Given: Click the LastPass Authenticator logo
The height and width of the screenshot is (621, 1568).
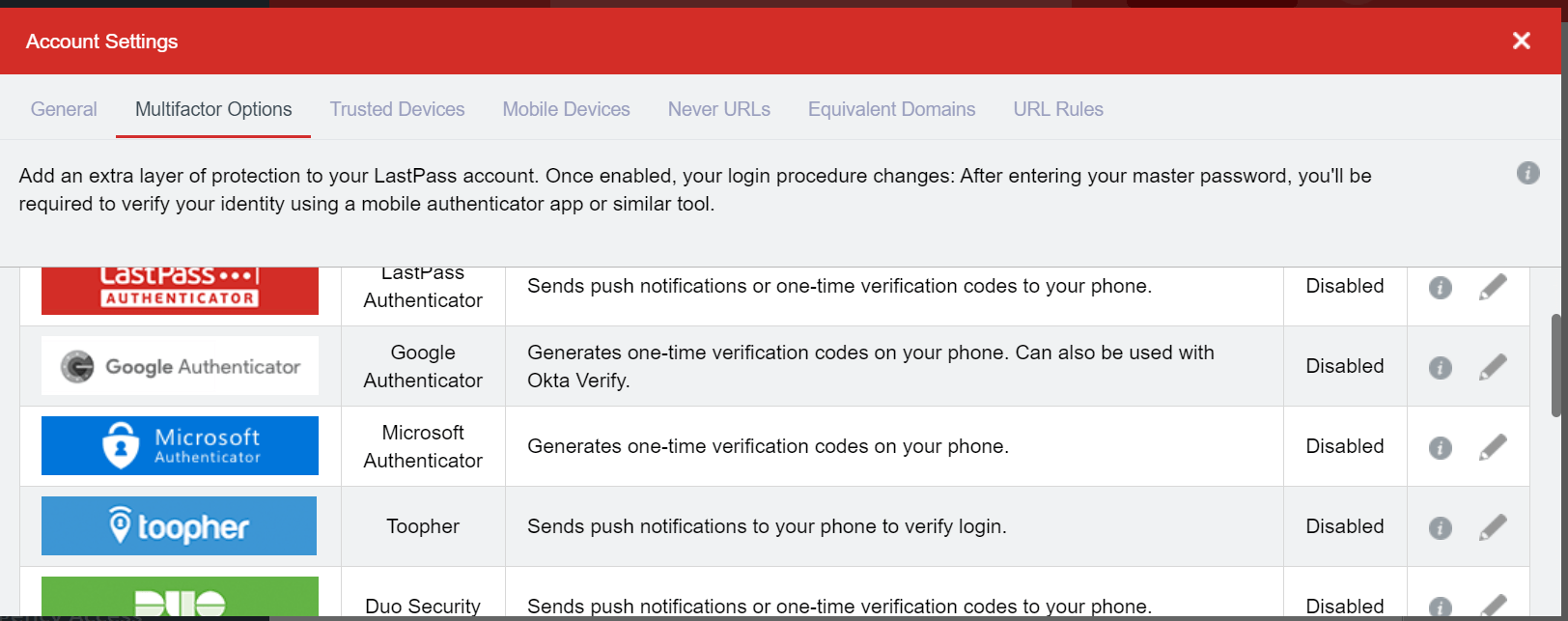Looking at the screenshot, I should 180,291.
